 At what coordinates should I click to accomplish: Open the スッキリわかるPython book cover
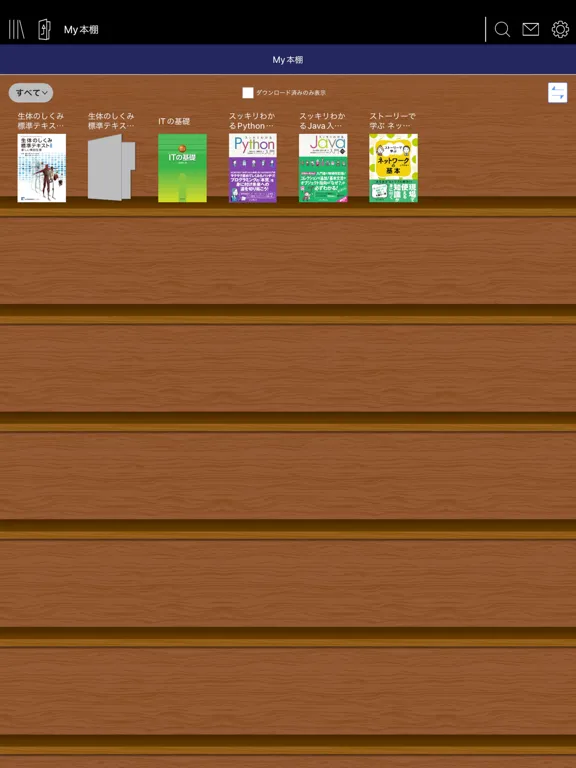253,168
